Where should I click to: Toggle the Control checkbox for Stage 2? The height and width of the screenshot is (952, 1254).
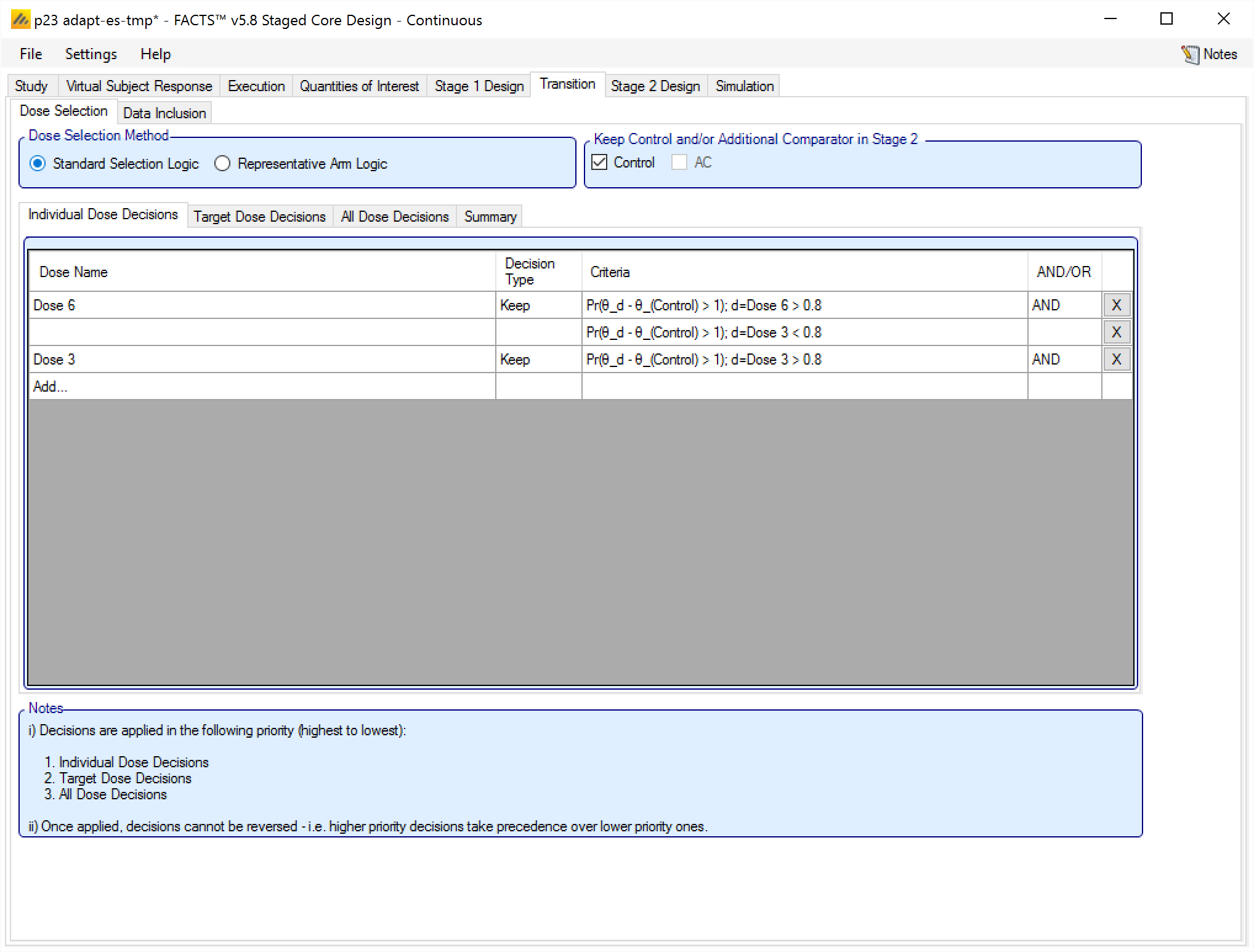coord(599,162)
